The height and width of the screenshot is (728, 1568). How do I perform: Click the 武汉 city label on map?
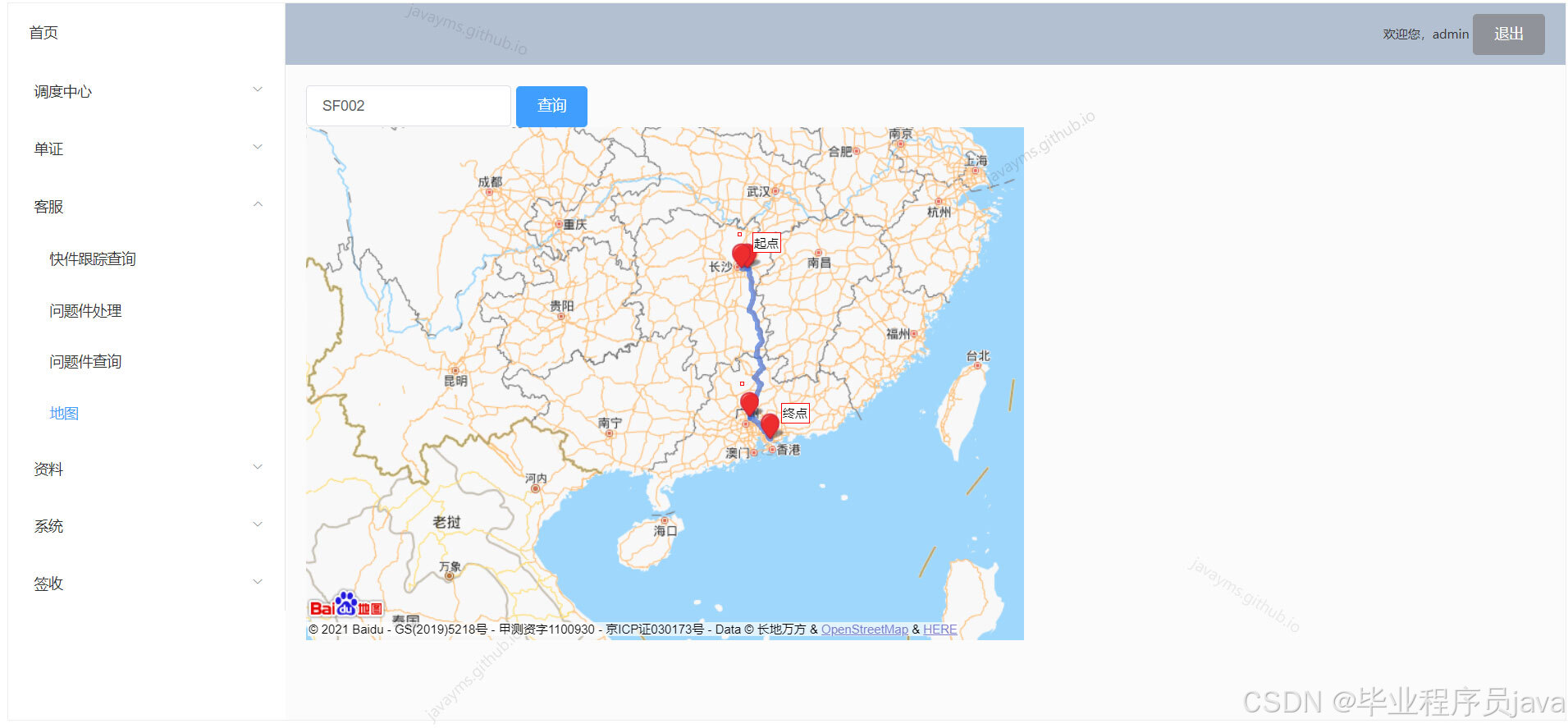coord(759,191)
